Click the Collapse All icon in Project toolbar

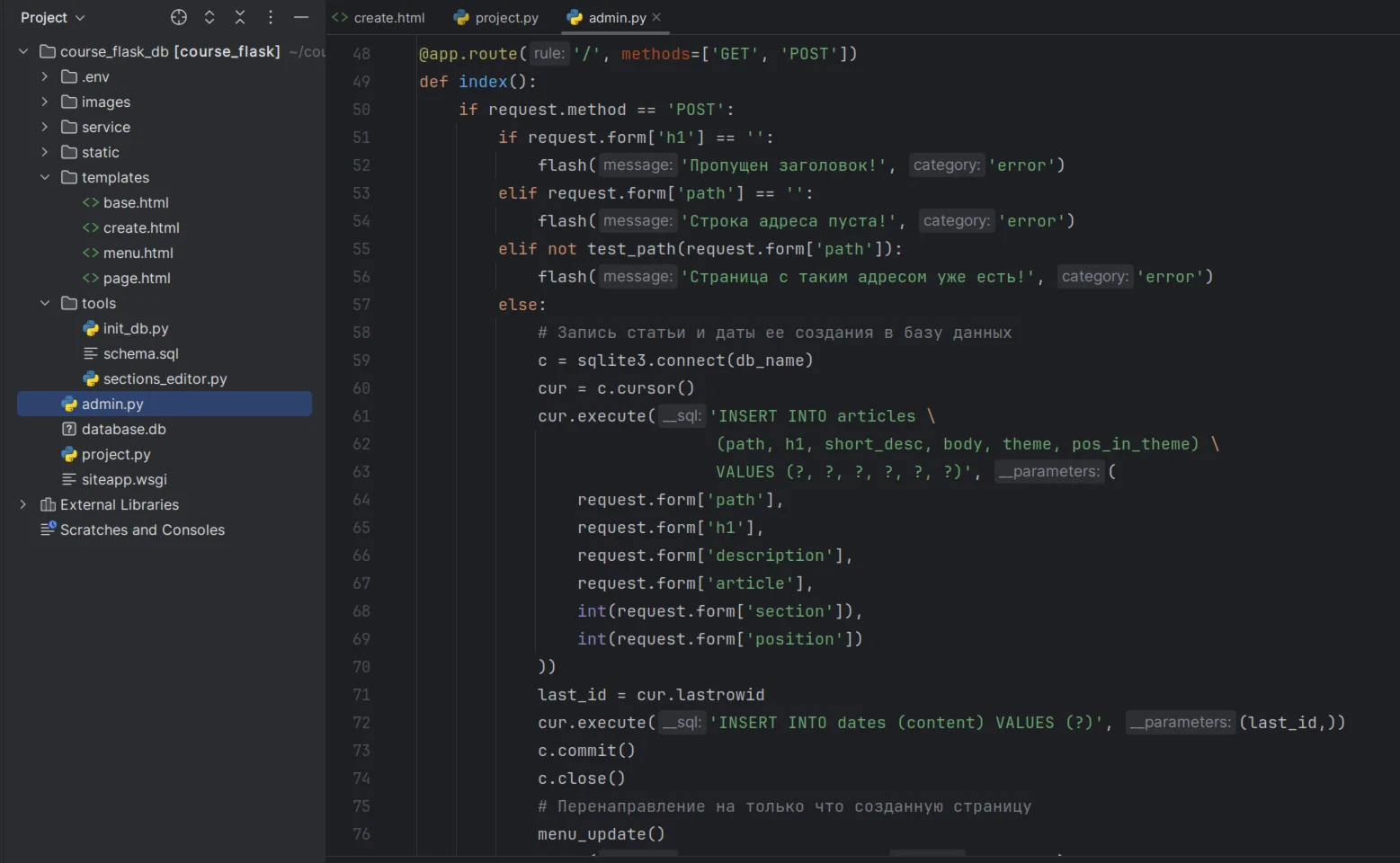[240, 17]
